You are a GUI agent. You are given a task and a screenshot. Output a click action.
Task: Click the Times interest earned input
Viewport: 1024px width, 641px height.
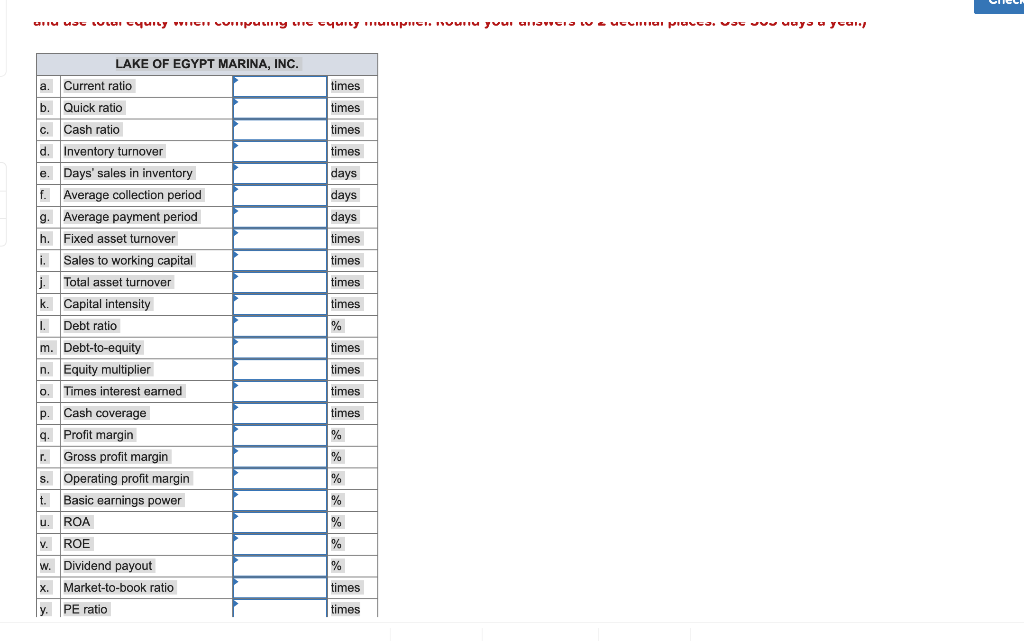tap(280, 391)
